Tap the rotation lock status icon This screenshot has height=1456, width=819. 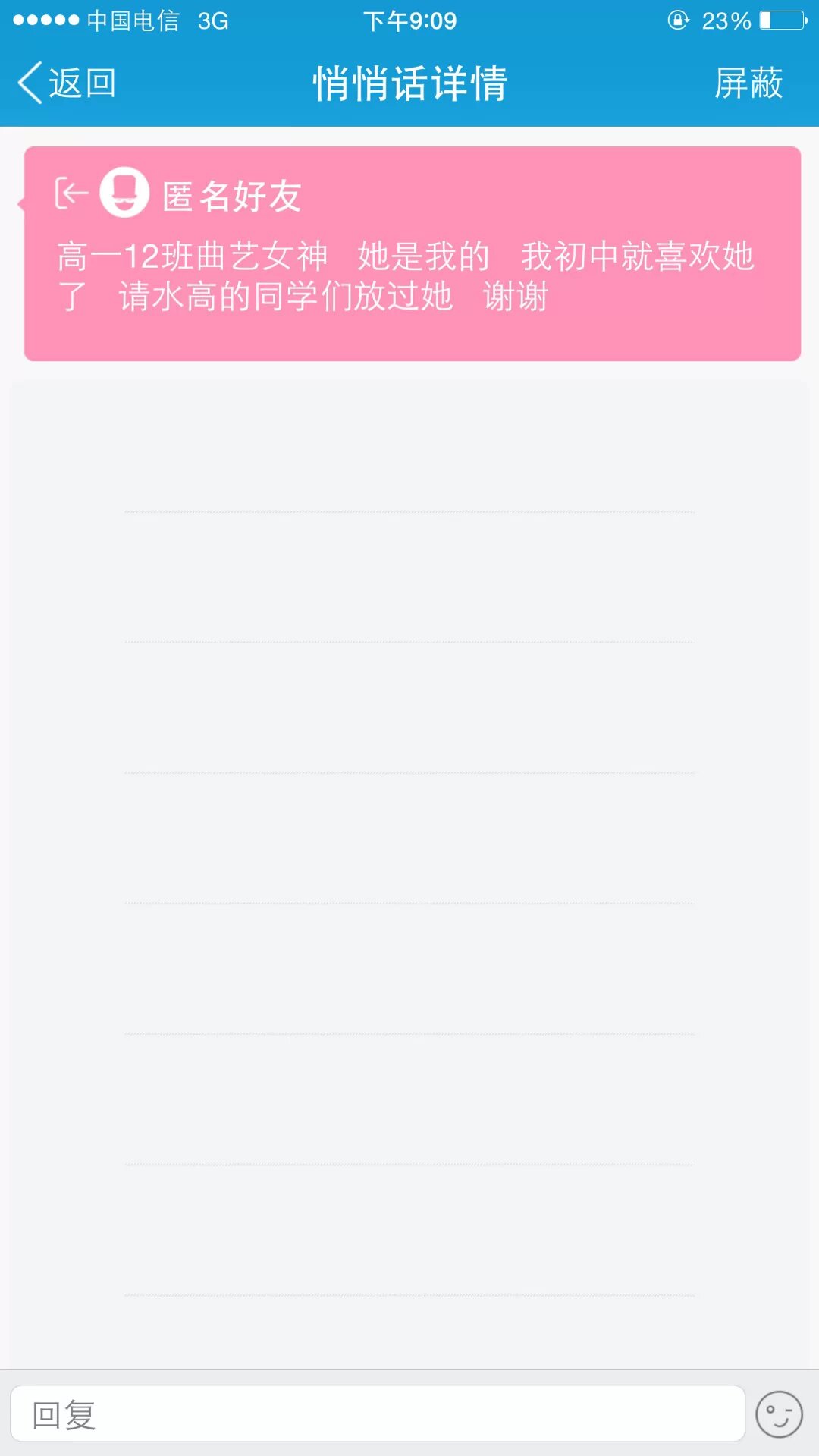(677, 20)
